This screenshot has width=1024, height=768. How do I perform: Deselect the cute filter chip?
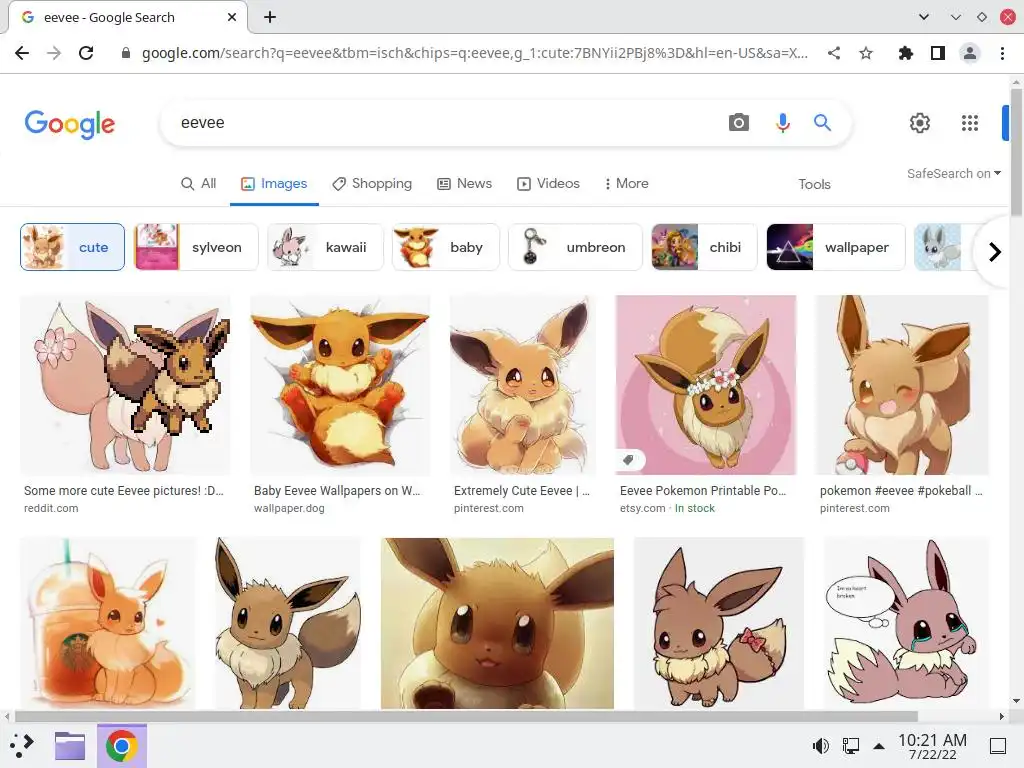pos(72,247)
